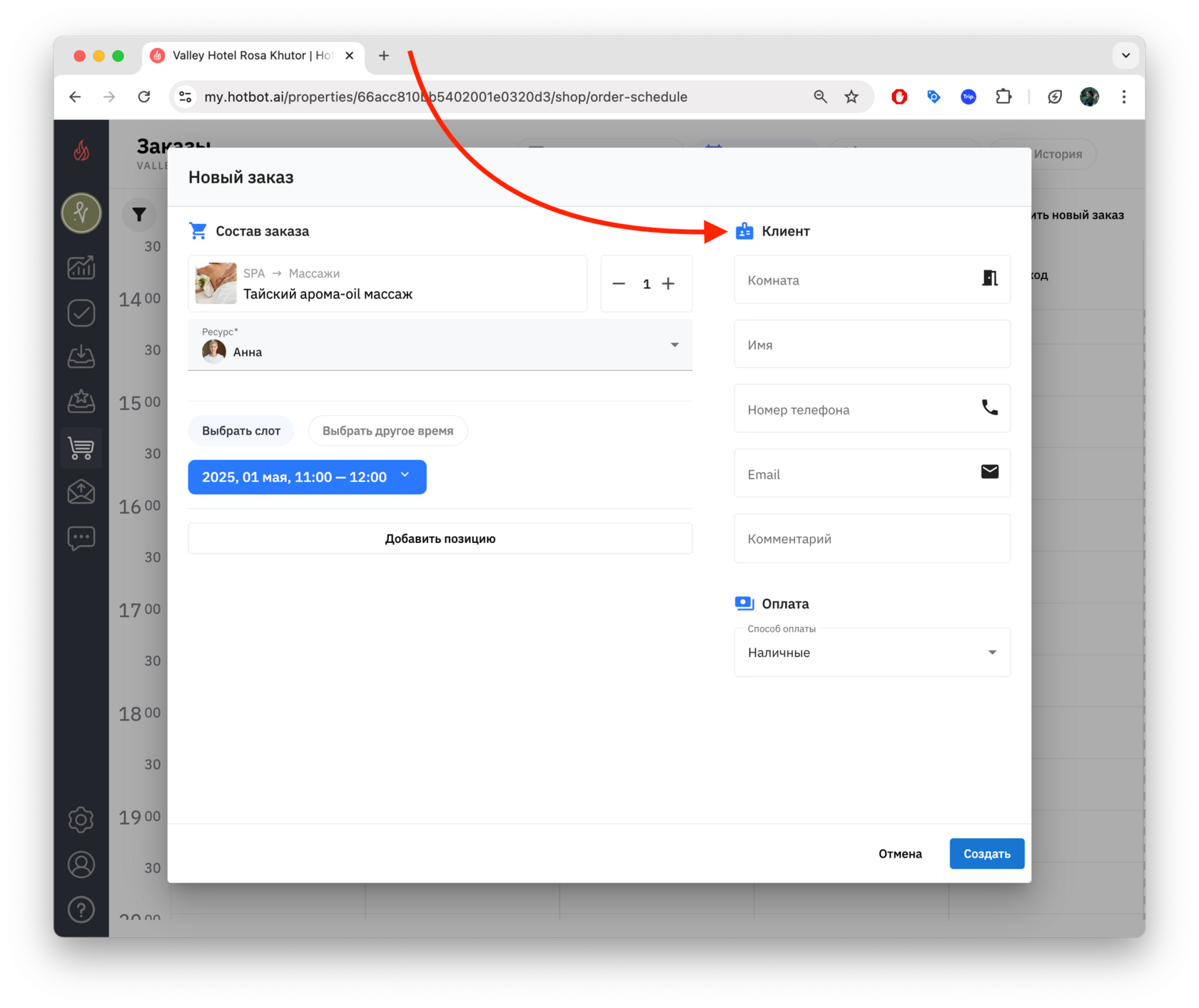
Task: Expand the time slot 11:00 — 12:00 dropdown
Action: (x=307, y=477)
